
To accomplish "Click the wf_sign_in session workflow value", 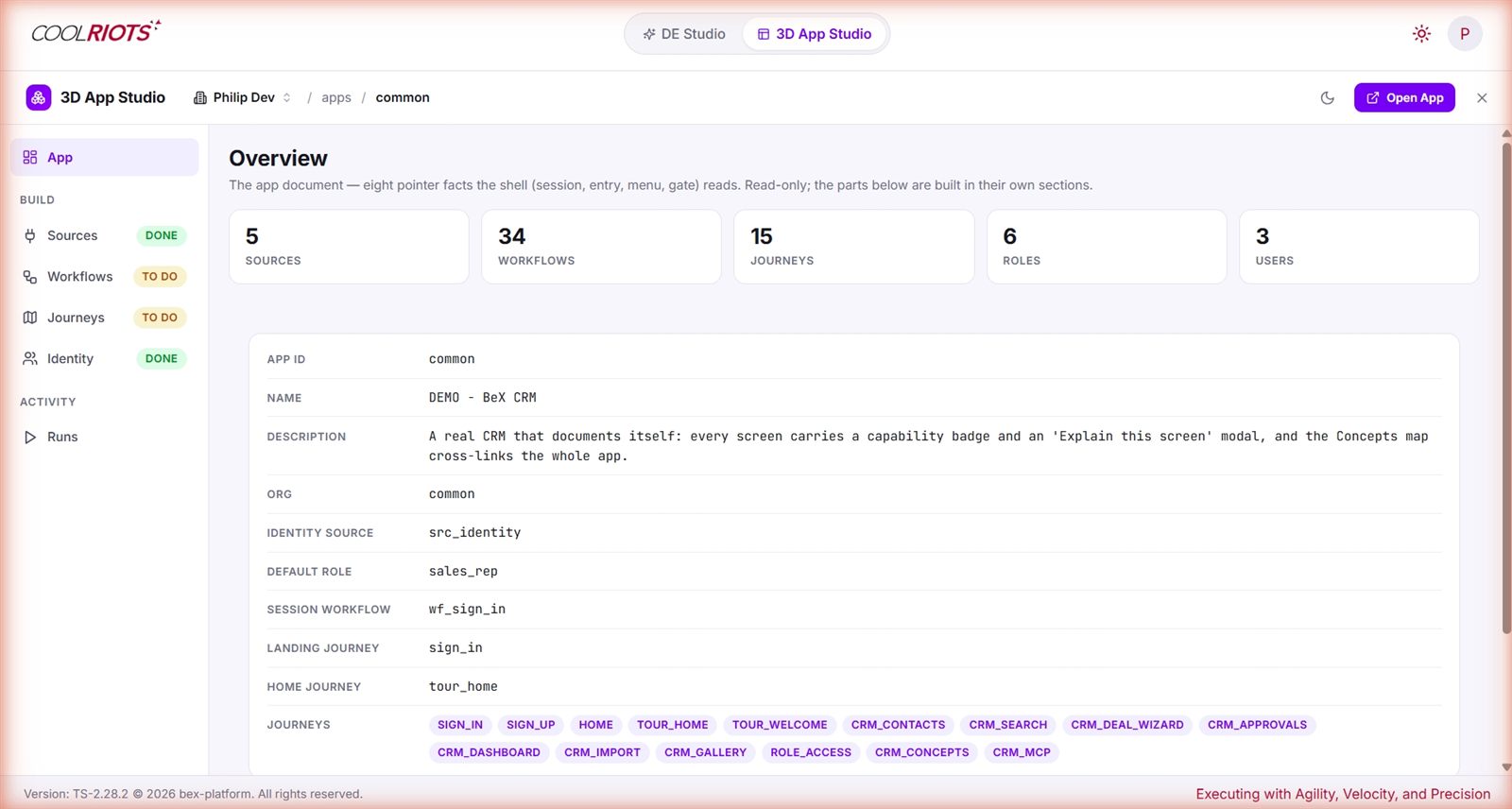I will [x=468, y=610].
